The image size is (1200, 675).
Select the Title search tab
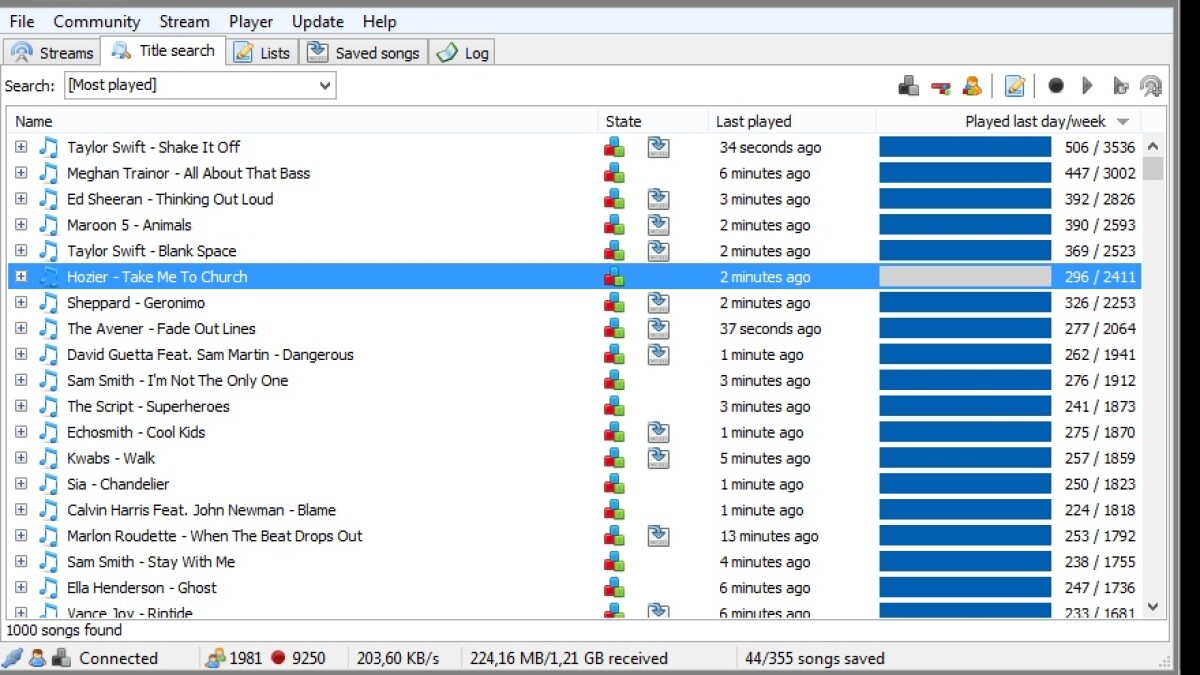coord(164,51)
